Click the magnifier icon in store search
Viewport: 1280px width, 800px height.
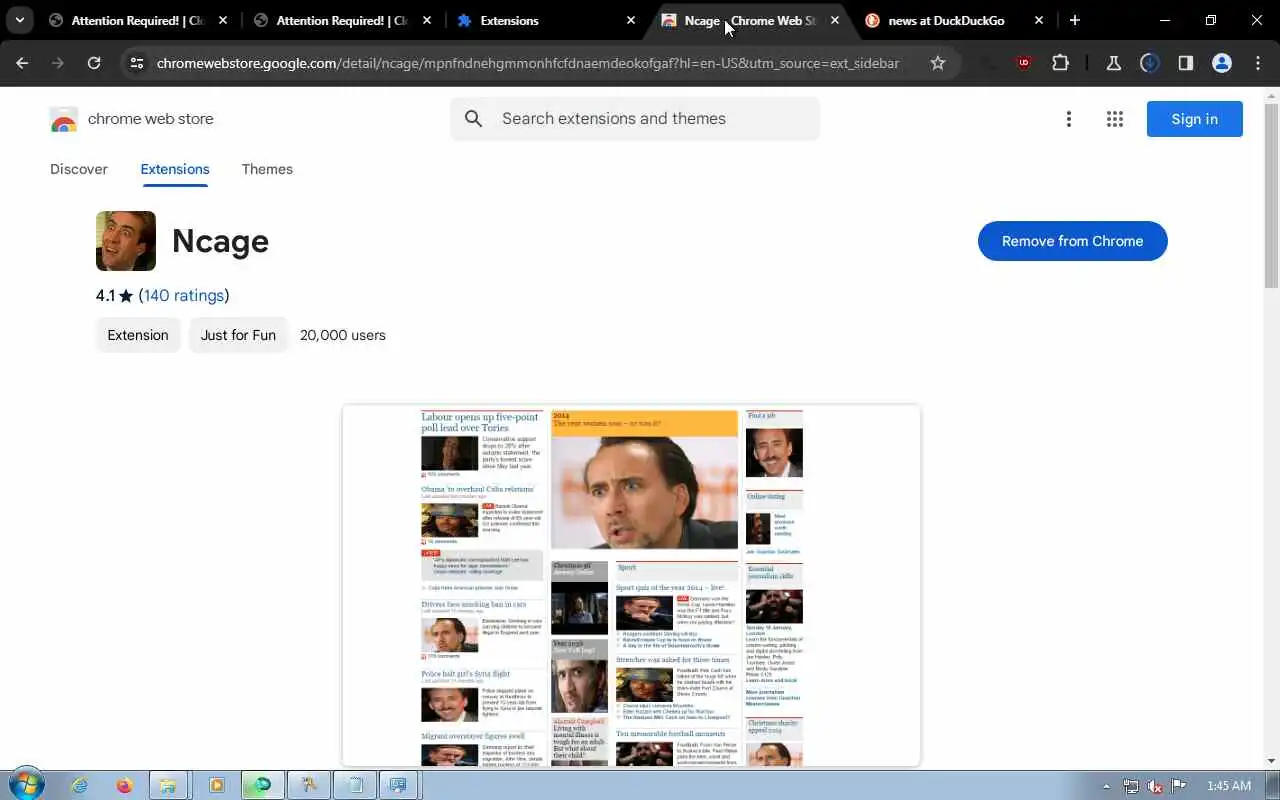pyautogui.click(x=474, y=119)
